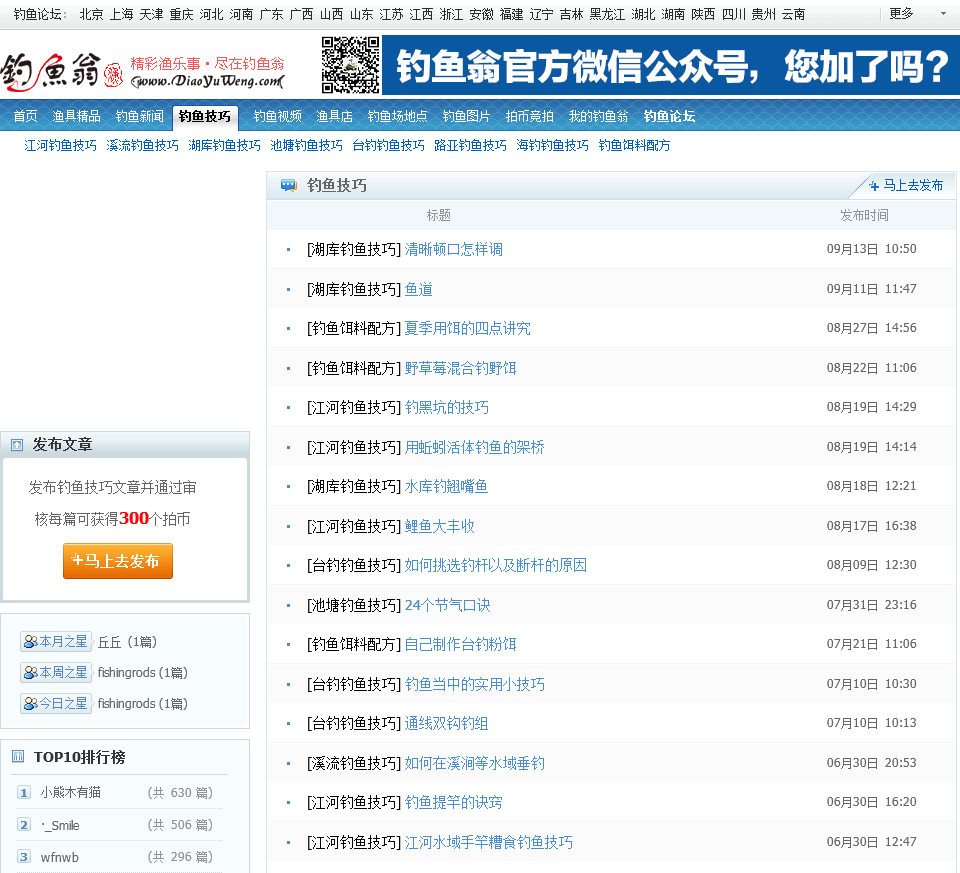Screen dimensions: 960x873
Task: Open the 北京 forum region link
Action: pos(92,14)
